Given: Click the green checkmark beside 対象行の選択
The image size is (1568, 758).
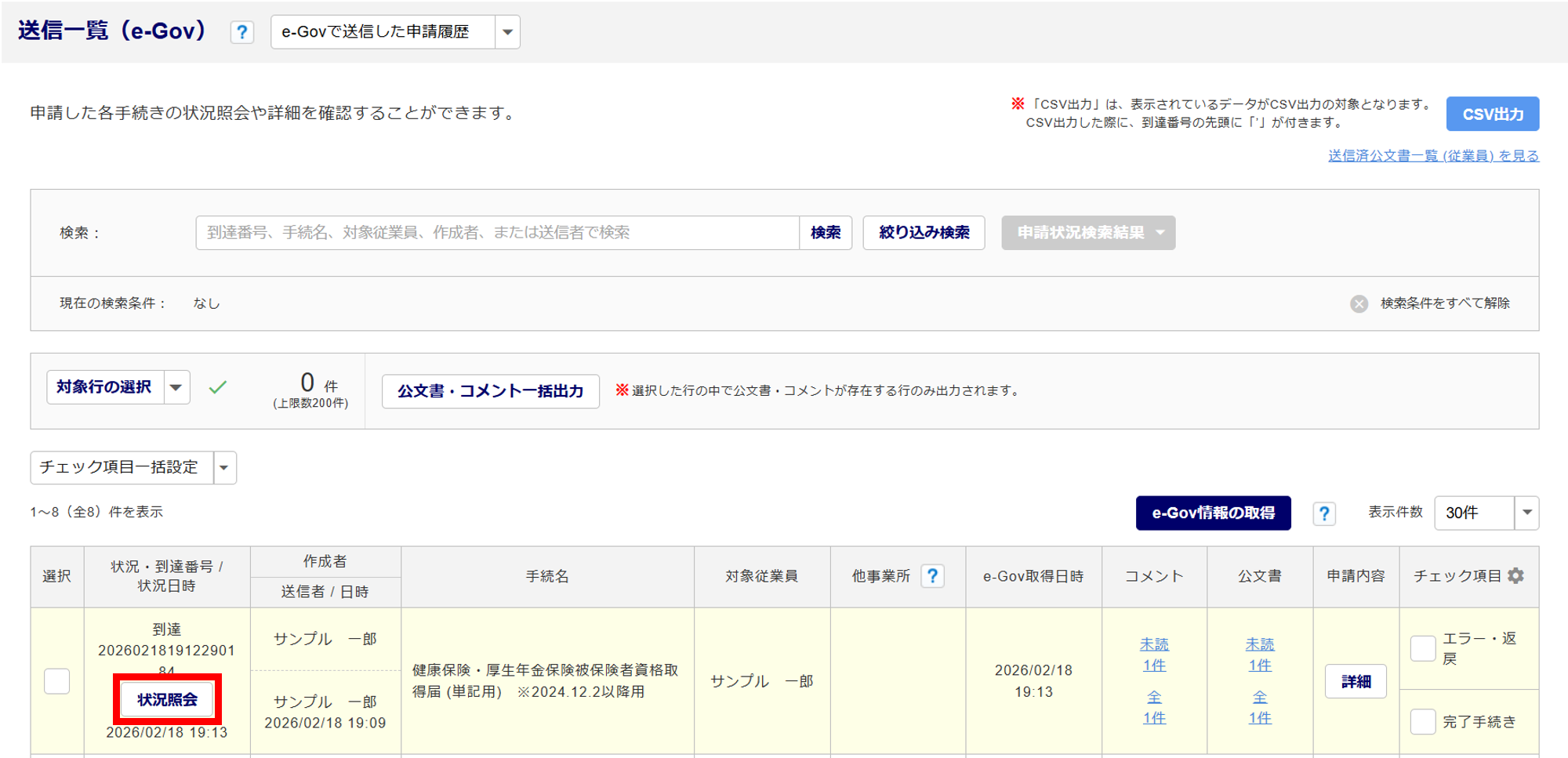Looking at the screenshot, I should click(218, 387).
